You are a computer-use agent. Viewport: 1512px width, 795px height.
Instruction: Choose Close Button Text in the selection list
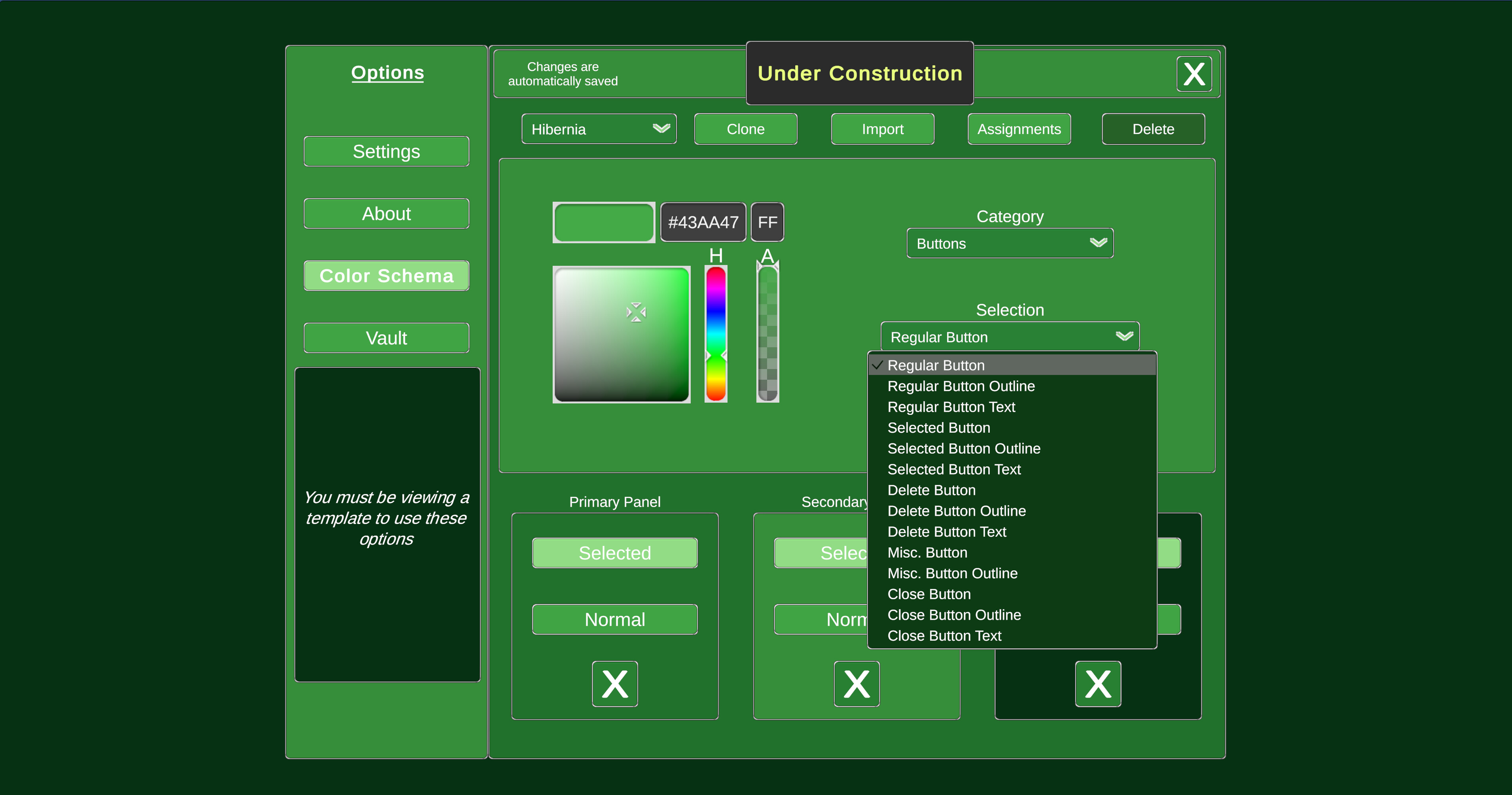pos(944,636)
